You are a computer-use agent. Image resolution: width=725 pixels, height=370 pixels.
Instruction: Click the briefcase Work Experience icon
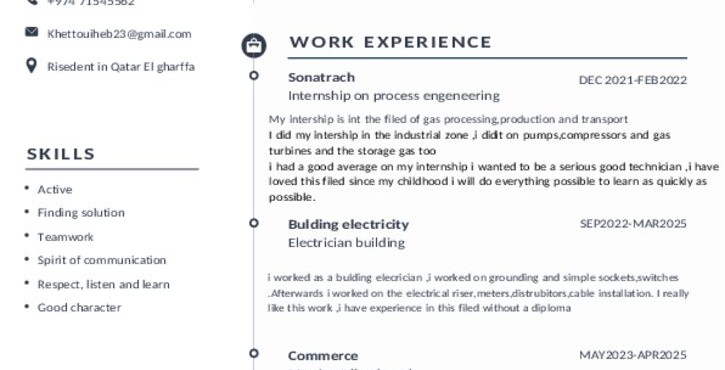click(254, 45)
